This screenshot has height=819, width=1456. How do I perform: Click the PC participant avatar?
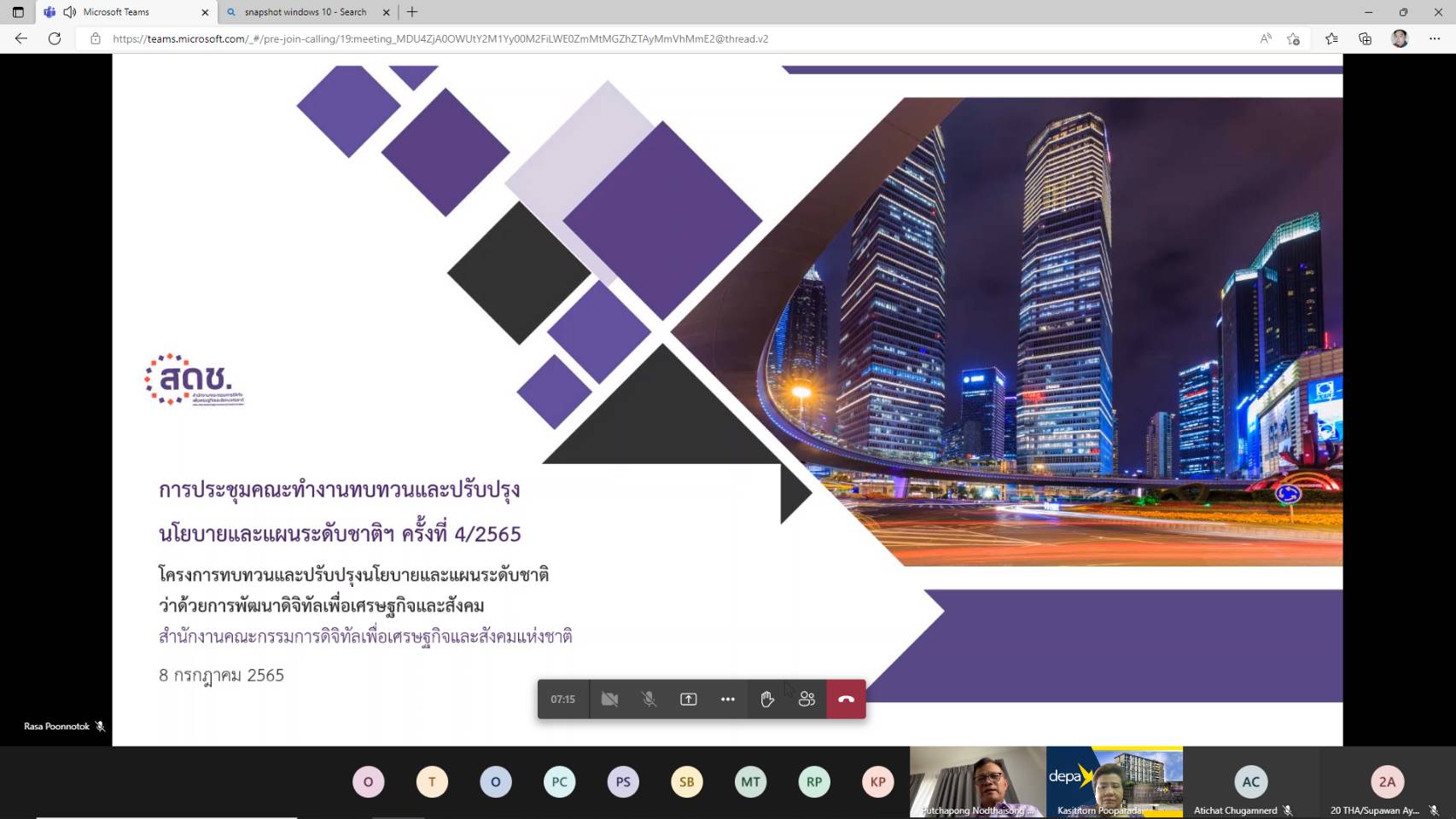pos(559,781)
